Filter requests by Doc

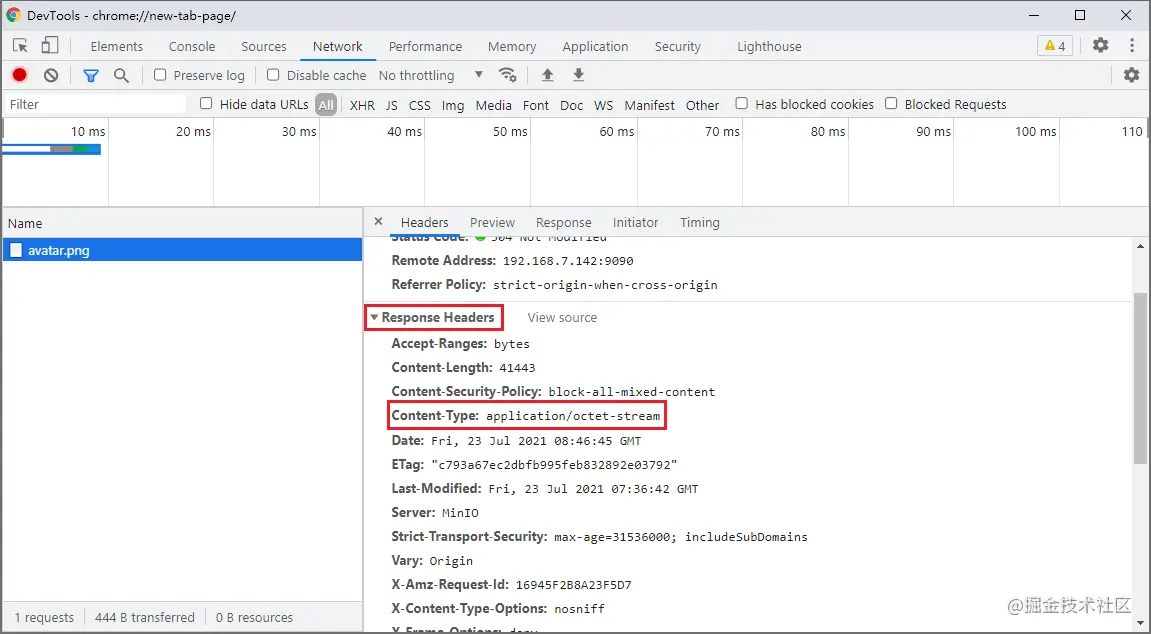[x=571, y=105]
